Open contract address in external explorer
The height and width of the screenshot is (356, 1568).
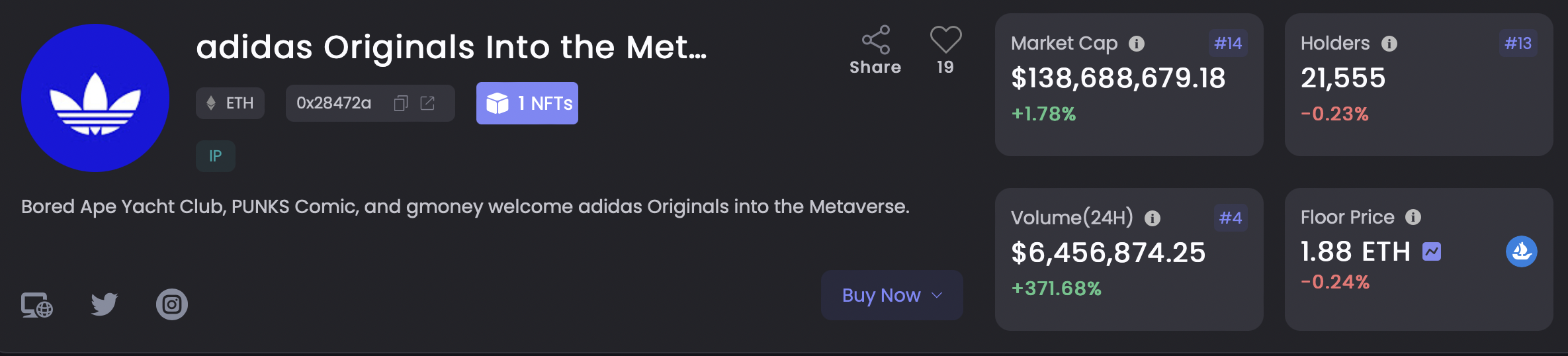coord(427,103)
